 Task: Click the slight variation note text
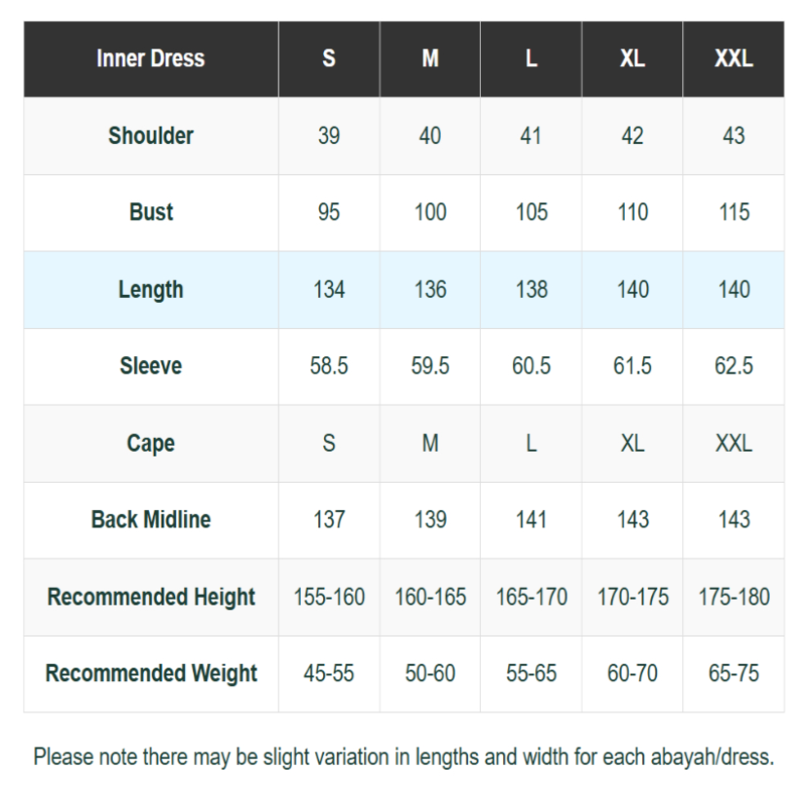[403, 757]
